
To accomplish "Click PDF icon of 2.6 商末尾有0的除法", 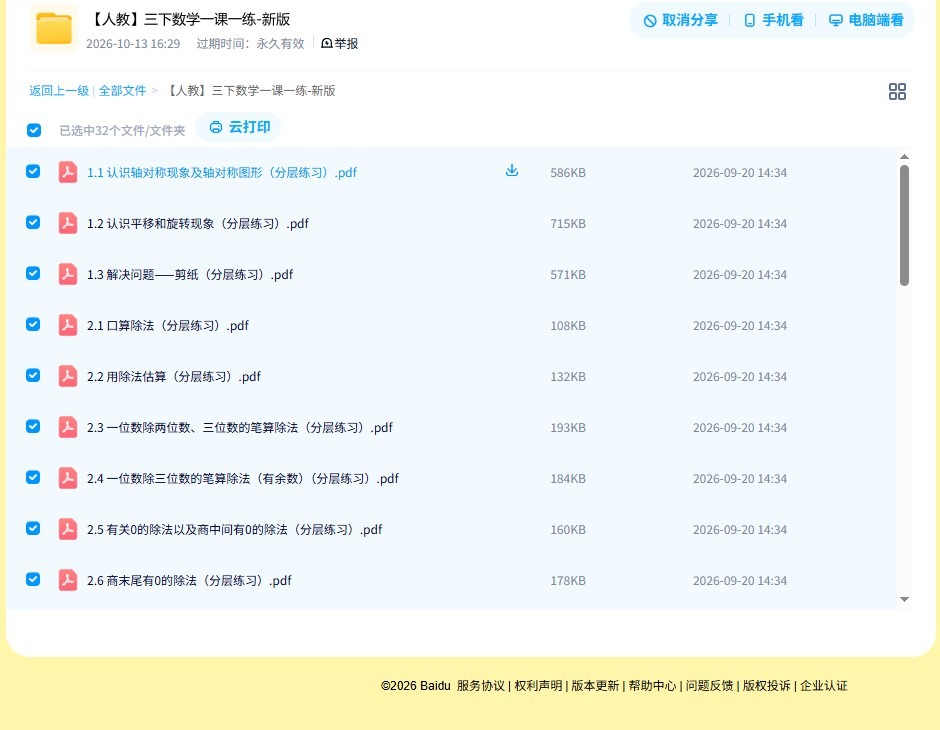I will (68, 580).
